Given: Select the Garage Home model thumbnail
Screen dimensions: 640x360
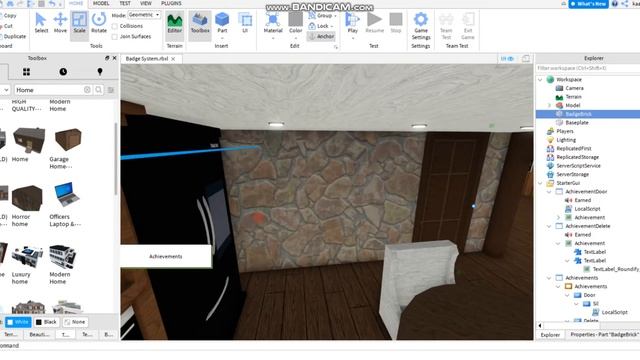Looking at the screenshot, I should [x=68, y=140].
